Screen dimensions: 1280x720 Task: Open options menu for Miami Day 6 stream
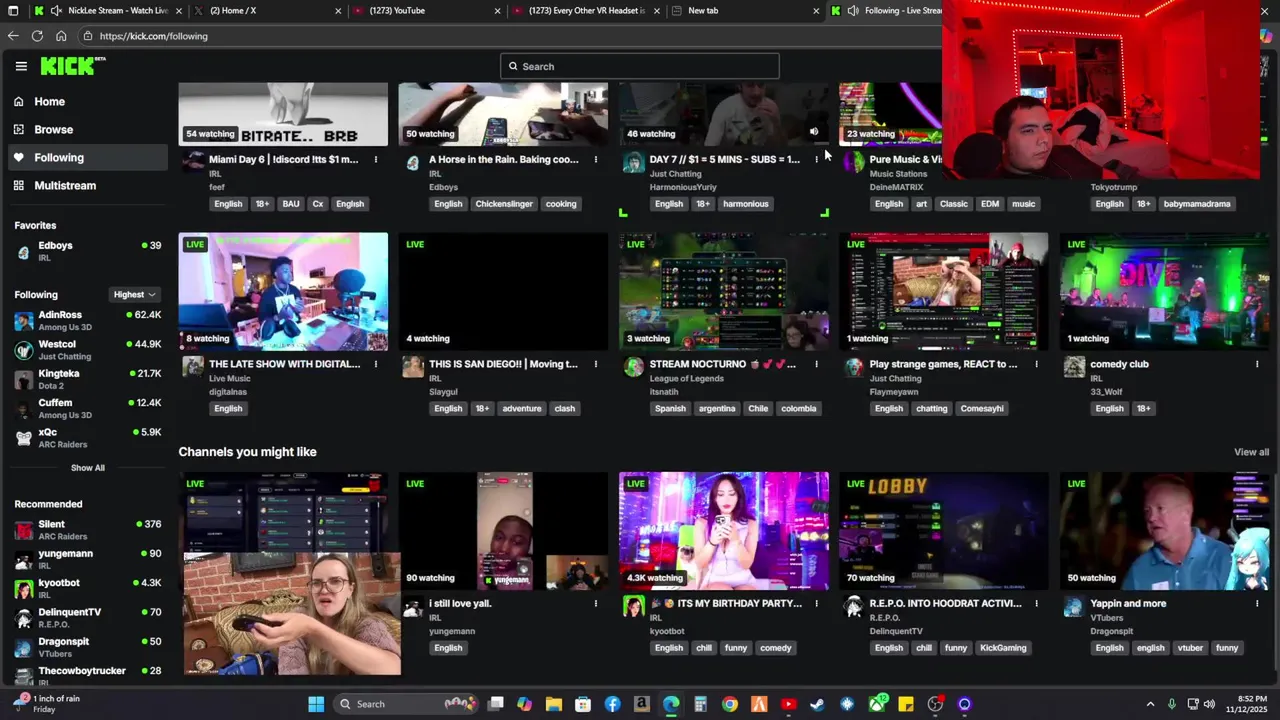(376, 159)
